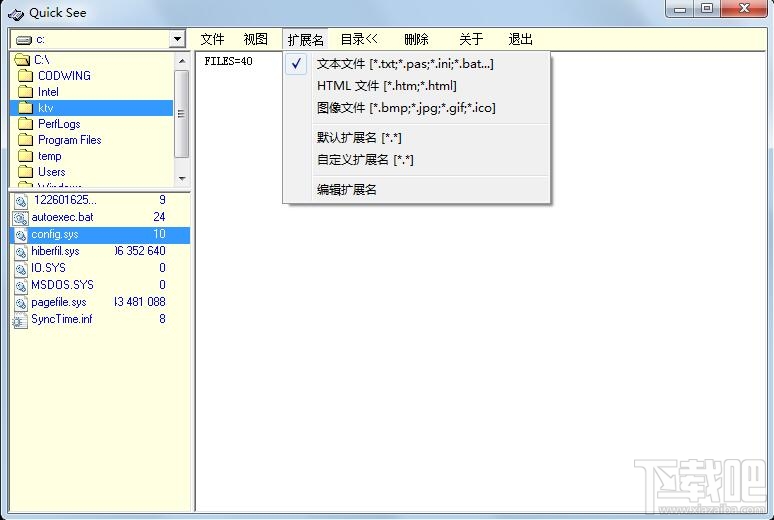Image resolution: width=774 pixels, height=520 pixels.
Task: Click the scroll-up arrow of folder list
Action: [x=182, y=61]
